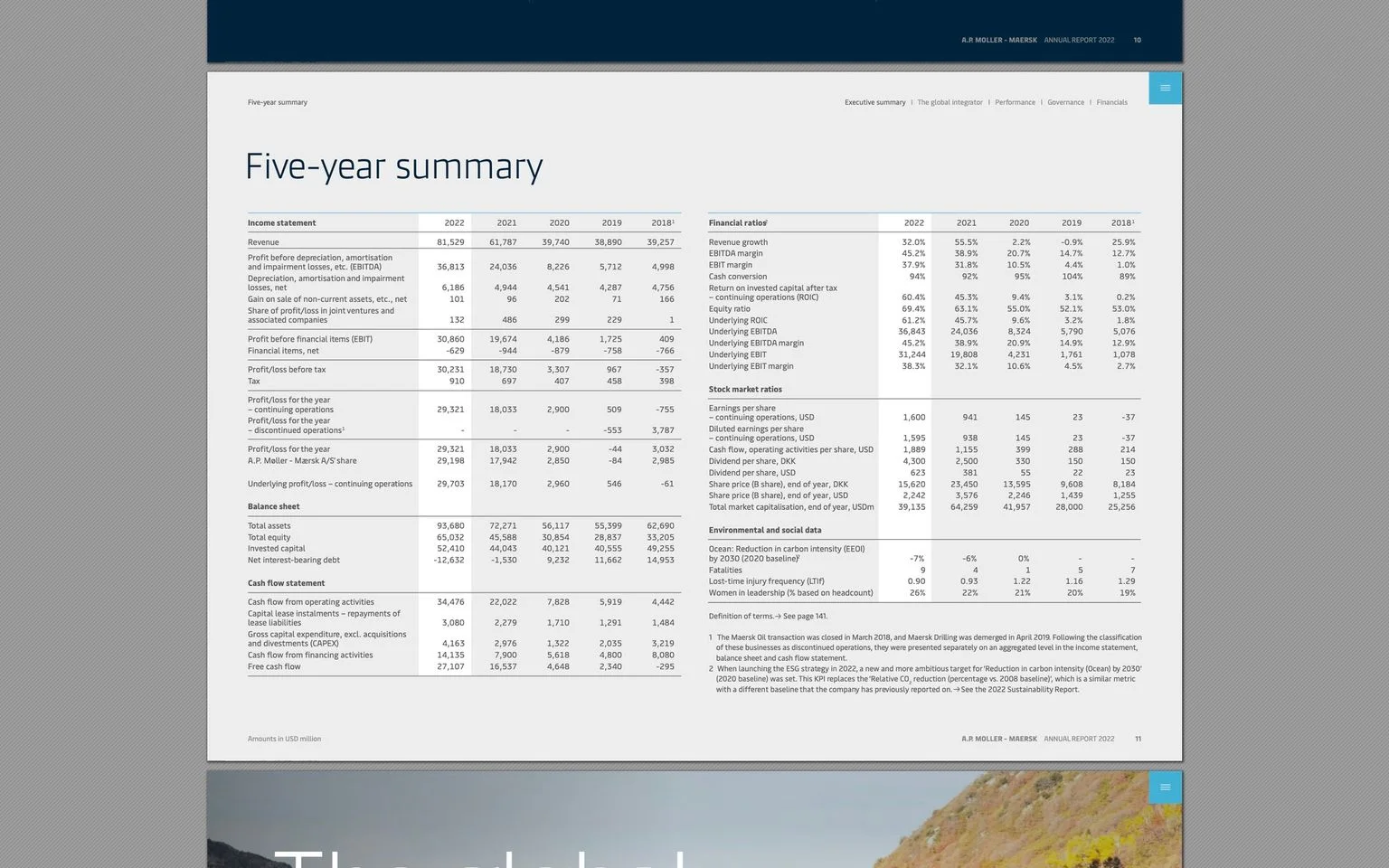Open the blue hamburger menu on page 11

[x=1165, y=88]
